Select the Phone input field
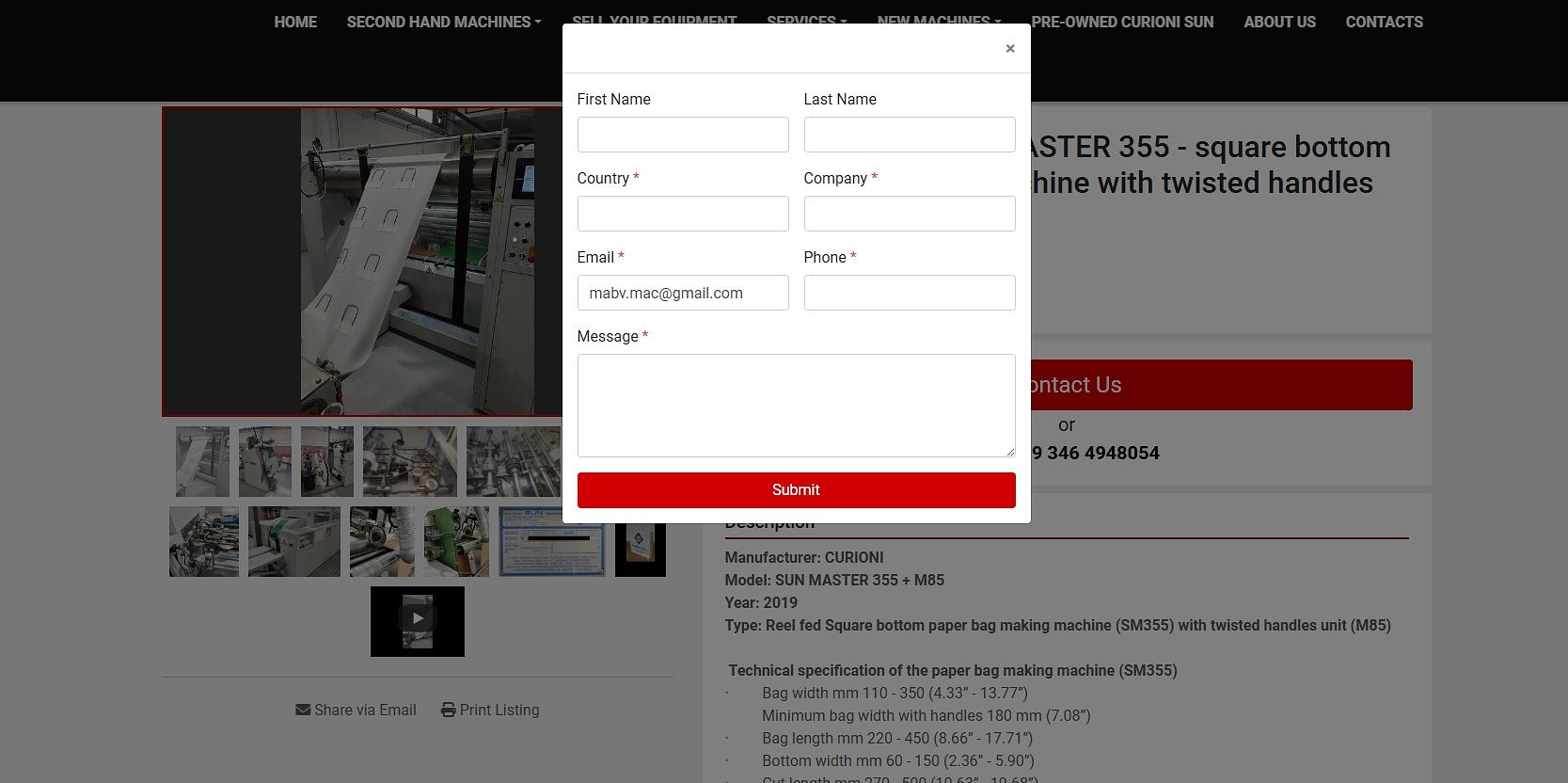The height and width of the screenshot is (783, 1568). tap(909, 293)
